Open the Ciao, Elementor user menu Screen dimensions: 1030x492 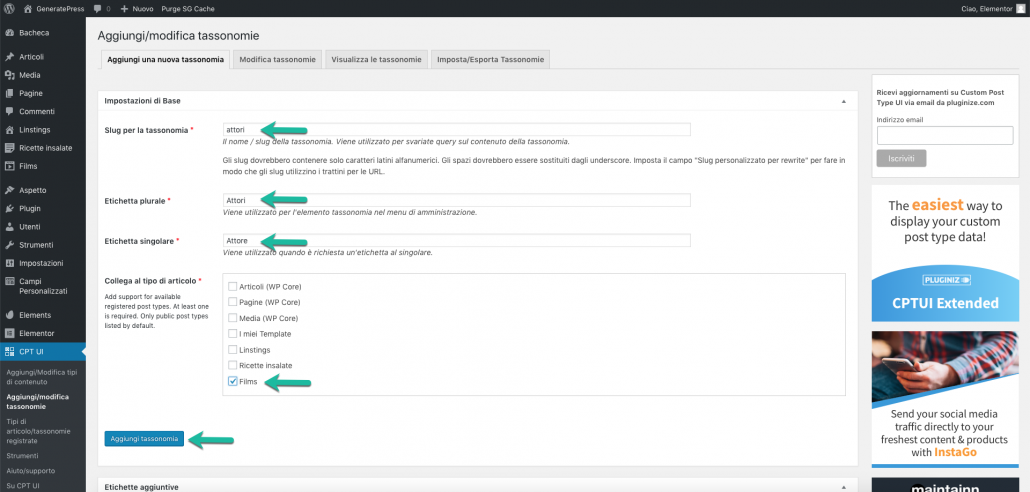[983, 7]
